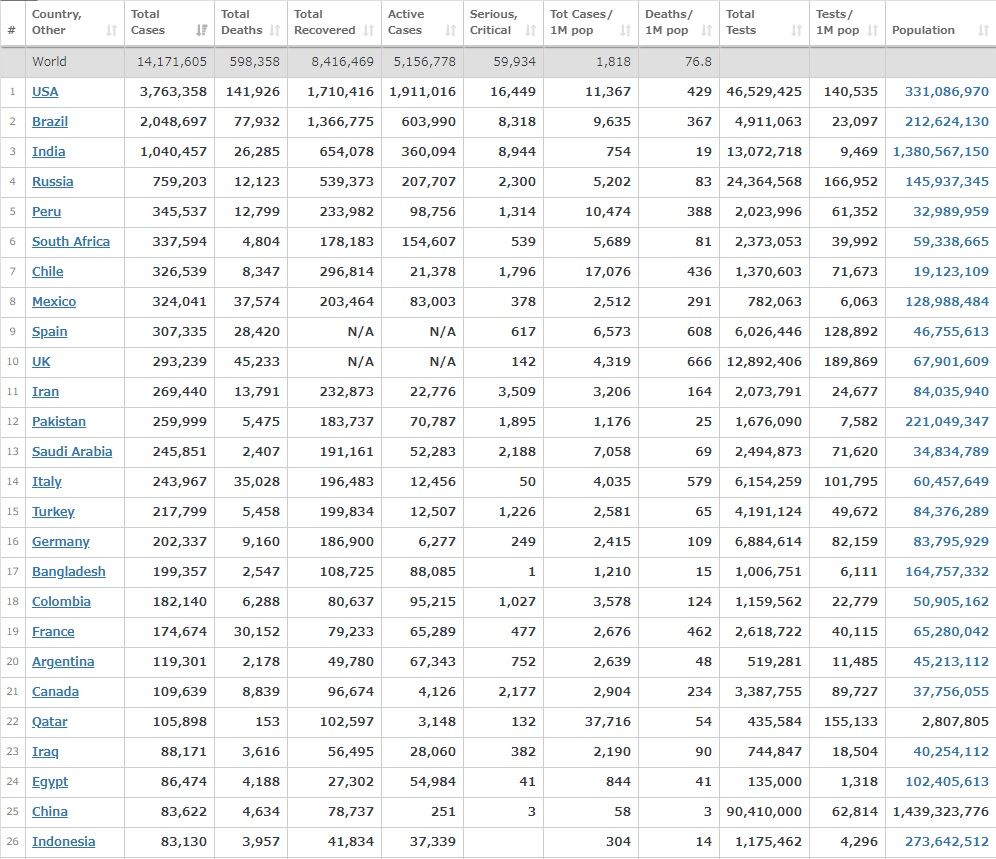Open Indonesia from the country list
This screenshot has height=859, width=996.
[63, 842]
